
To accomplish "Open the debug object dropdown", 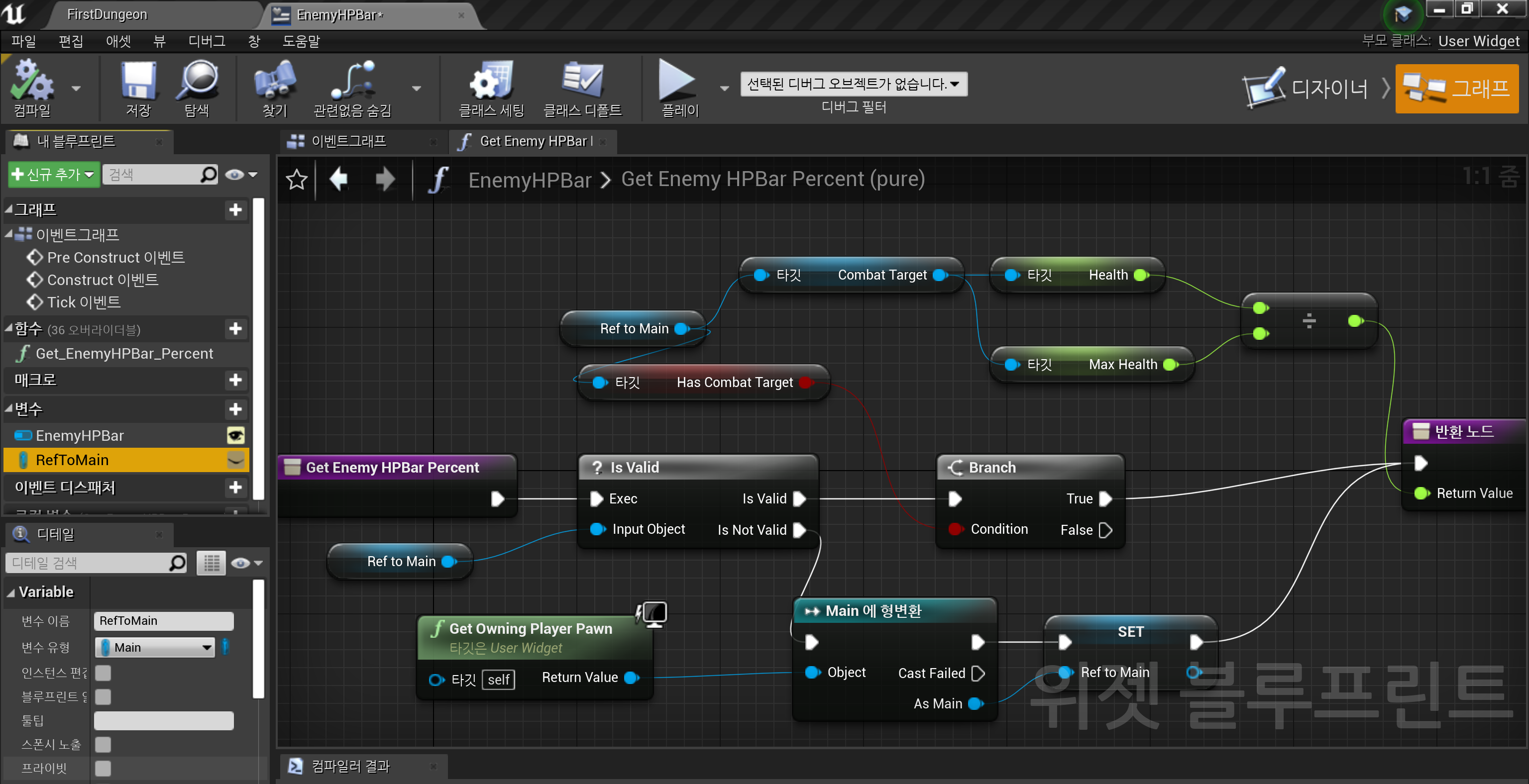I will (853, 84).
